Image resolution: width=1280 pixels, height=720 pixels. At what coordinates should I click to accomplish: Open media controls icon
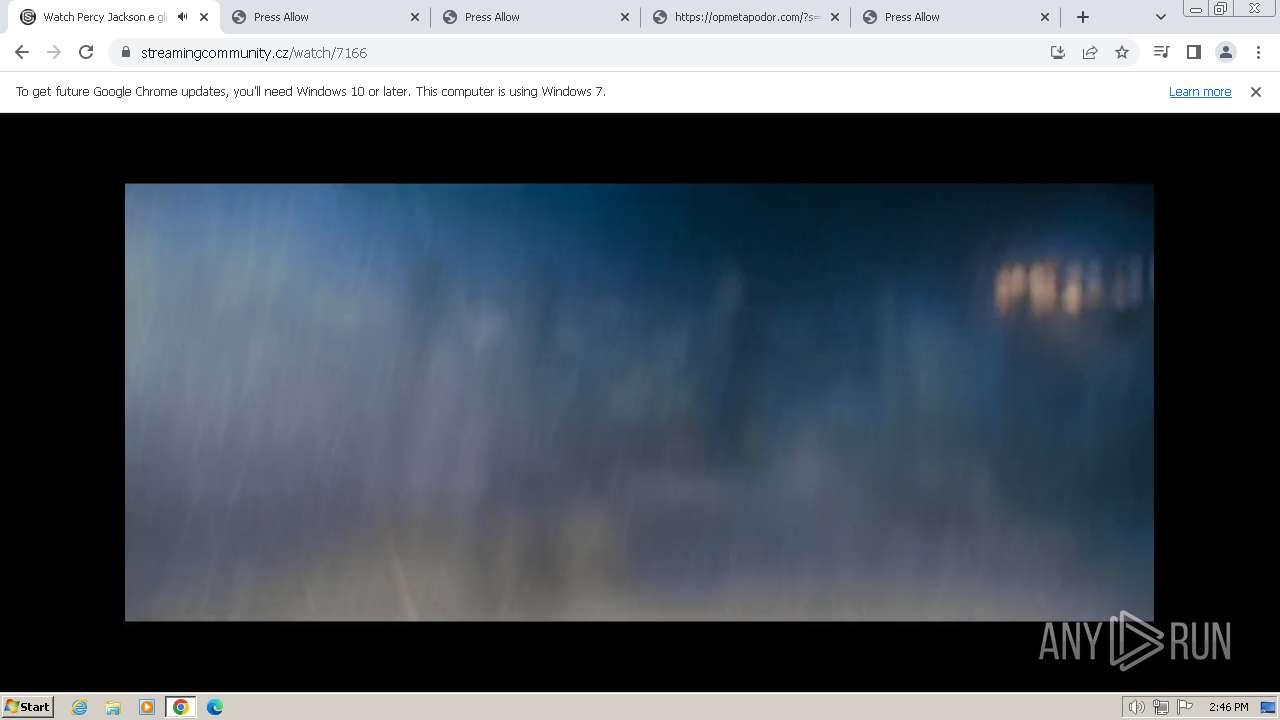1161,52
